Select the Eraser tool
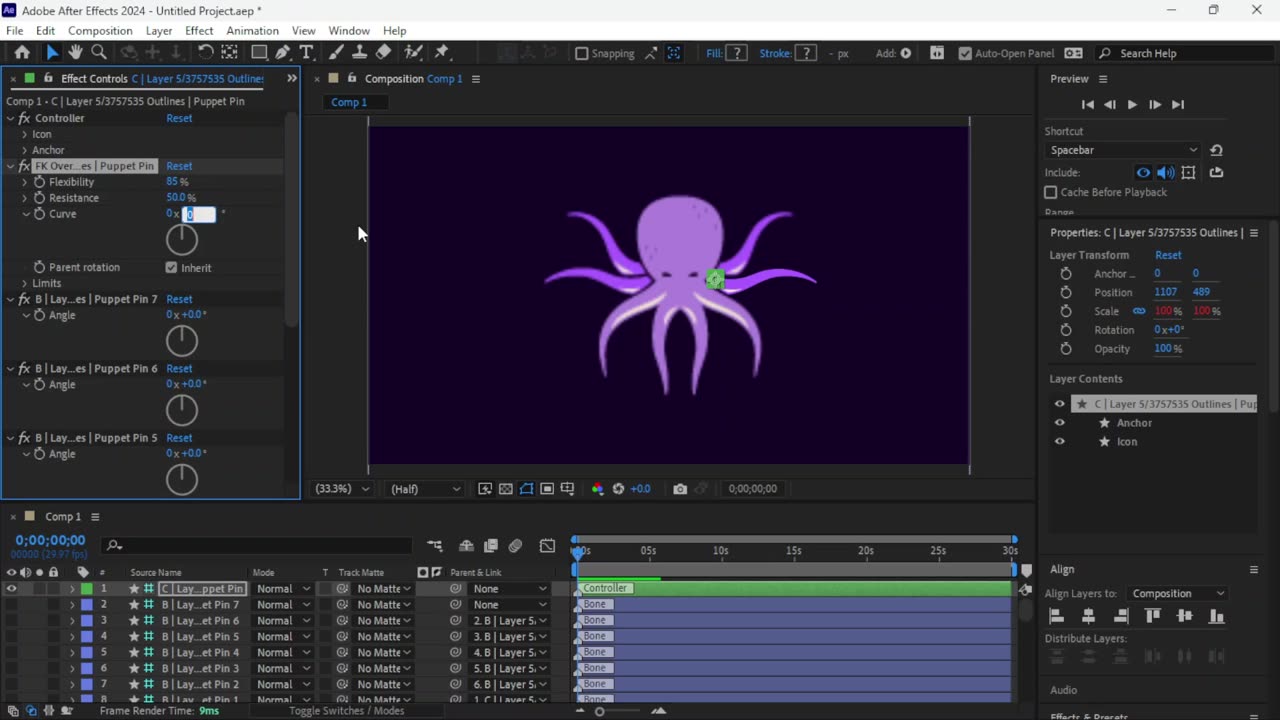The height and width of the screenshot is (720, 1280). (384, 53)
